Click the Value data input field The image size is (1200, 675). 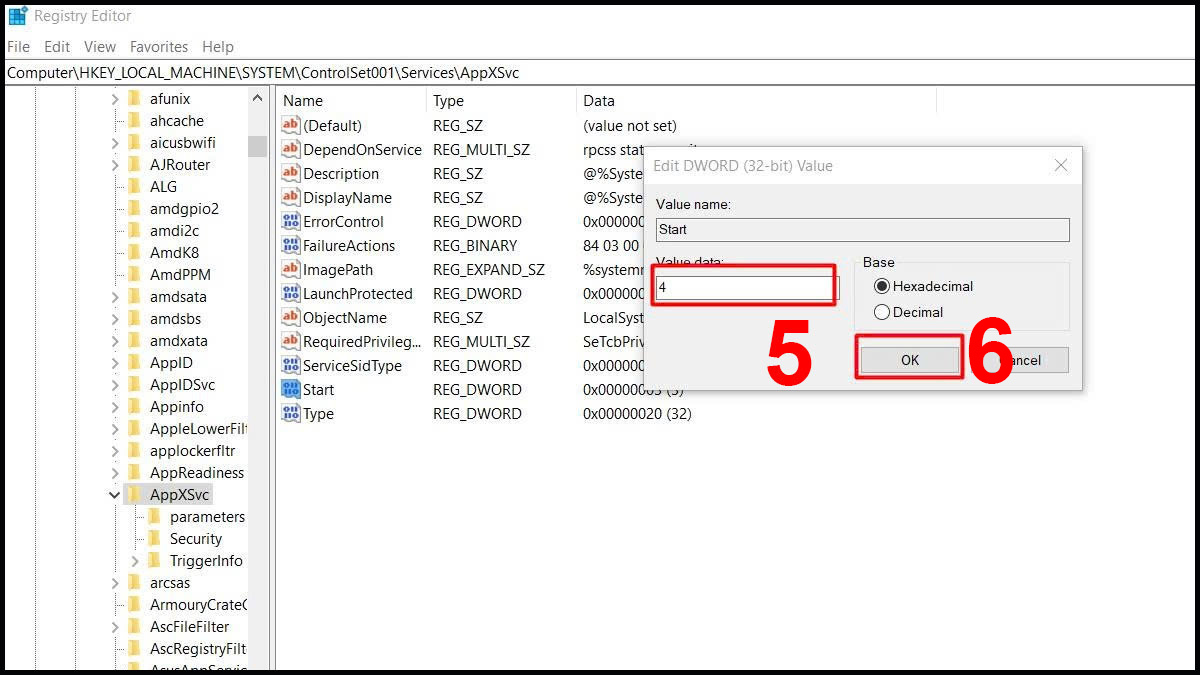[745, 289]
